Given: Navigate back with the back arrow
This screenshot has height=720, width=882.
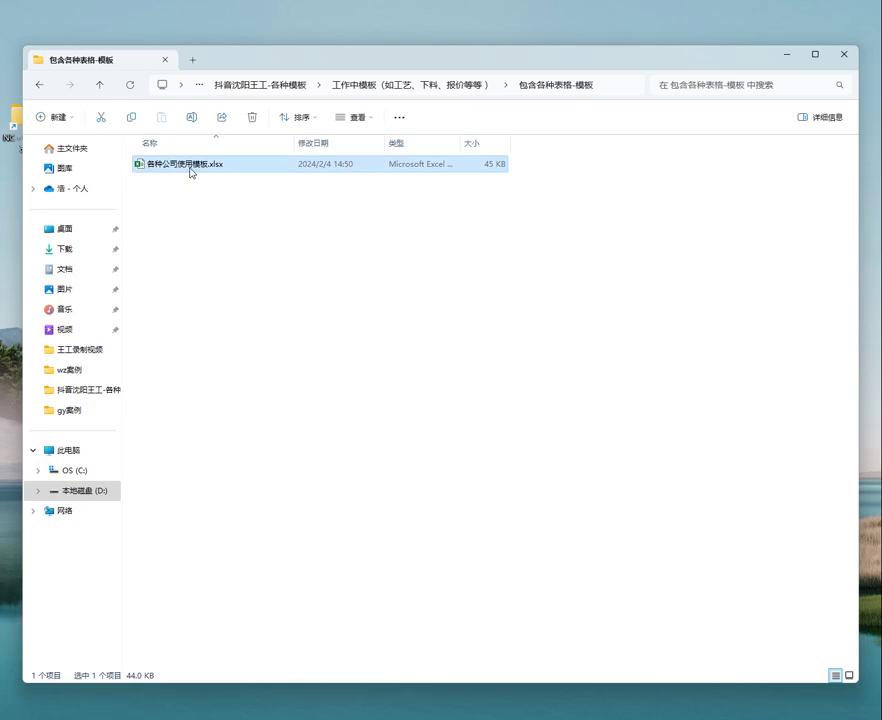Looking at the screenshot, I should (x=40, y=85).
